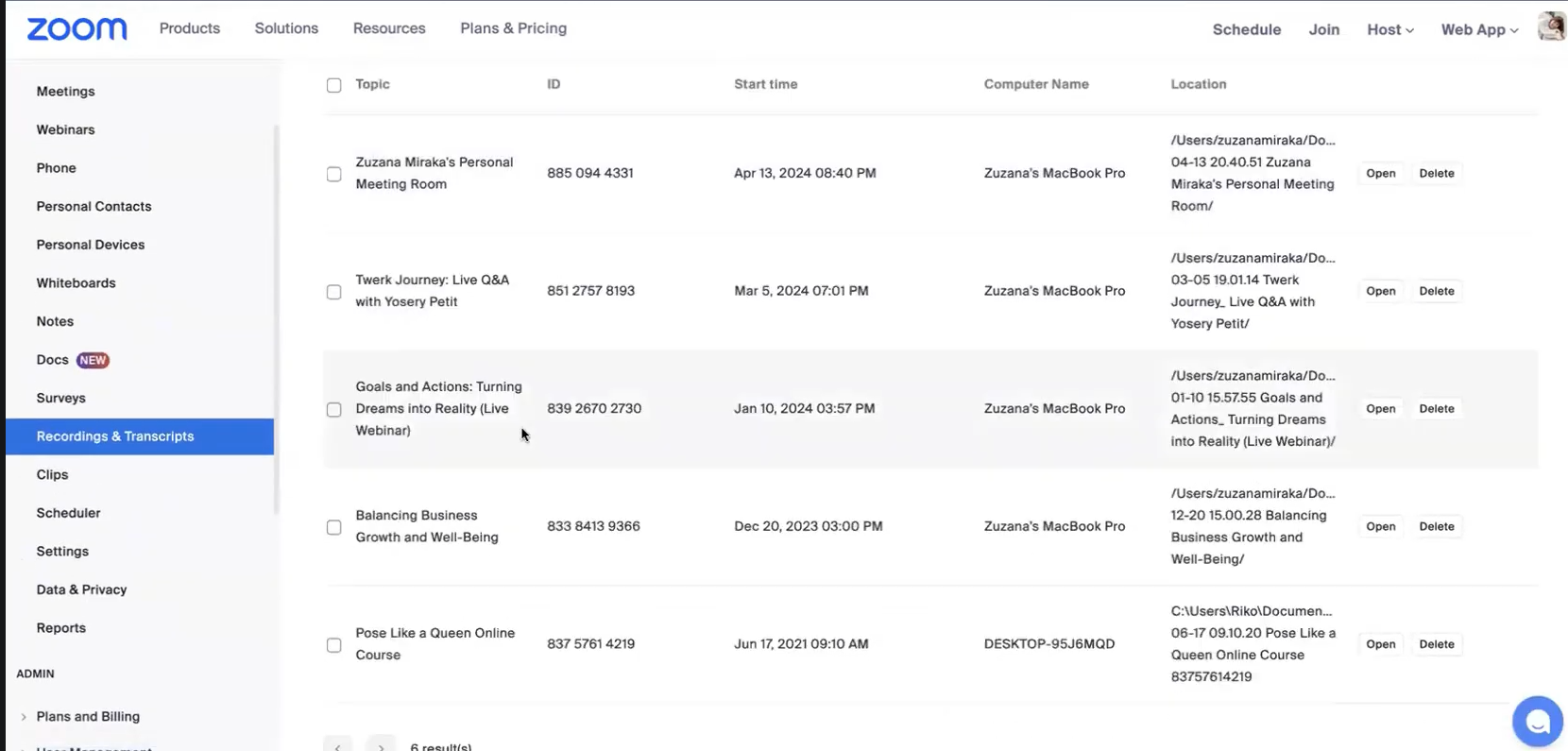Delete the Personal Meeting Room recording
1568x751 pixels.
tap(1436, 174)
